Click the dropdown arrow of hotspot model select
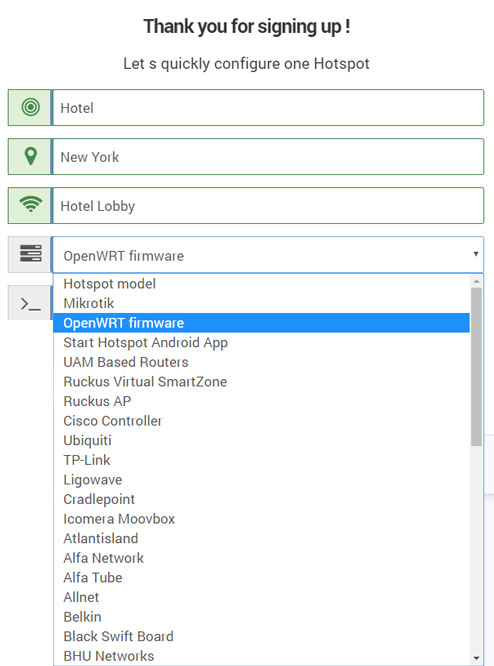The image size is (494, 666). pyautogui.click(x=476, y=254)
